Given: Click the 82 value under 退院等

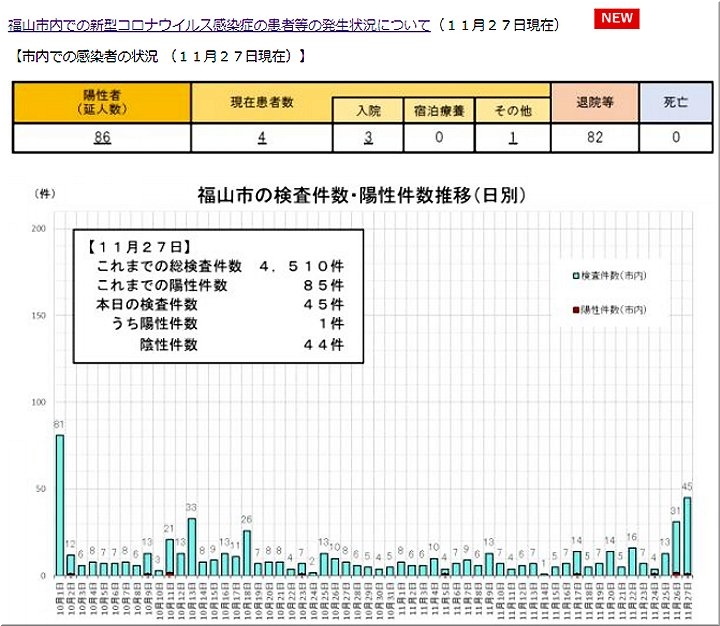Looking at the screenshot, I should coord(594,138).
